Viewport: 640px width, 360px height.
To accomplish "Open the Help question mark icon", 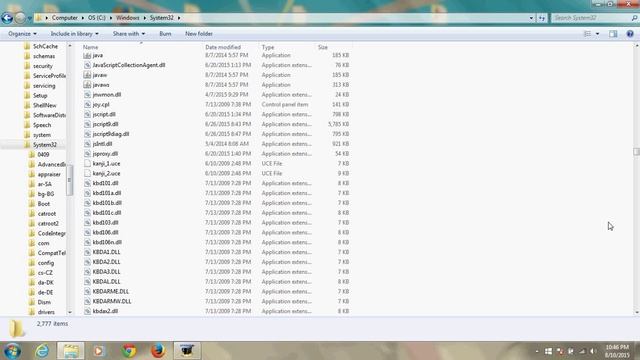I will pyautogui.click(x=630, y=34).
